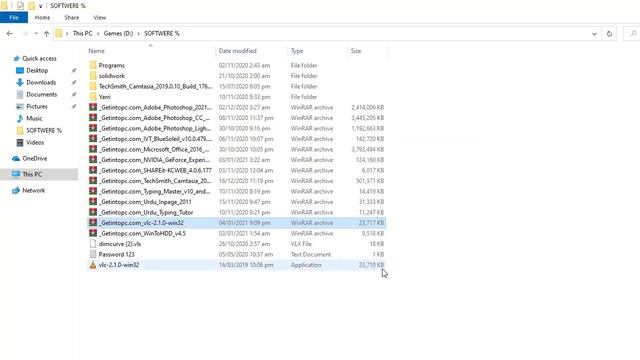Select WinToHDD_v4.5 archive icon
The image size is (640, 360).
[93, 233]
